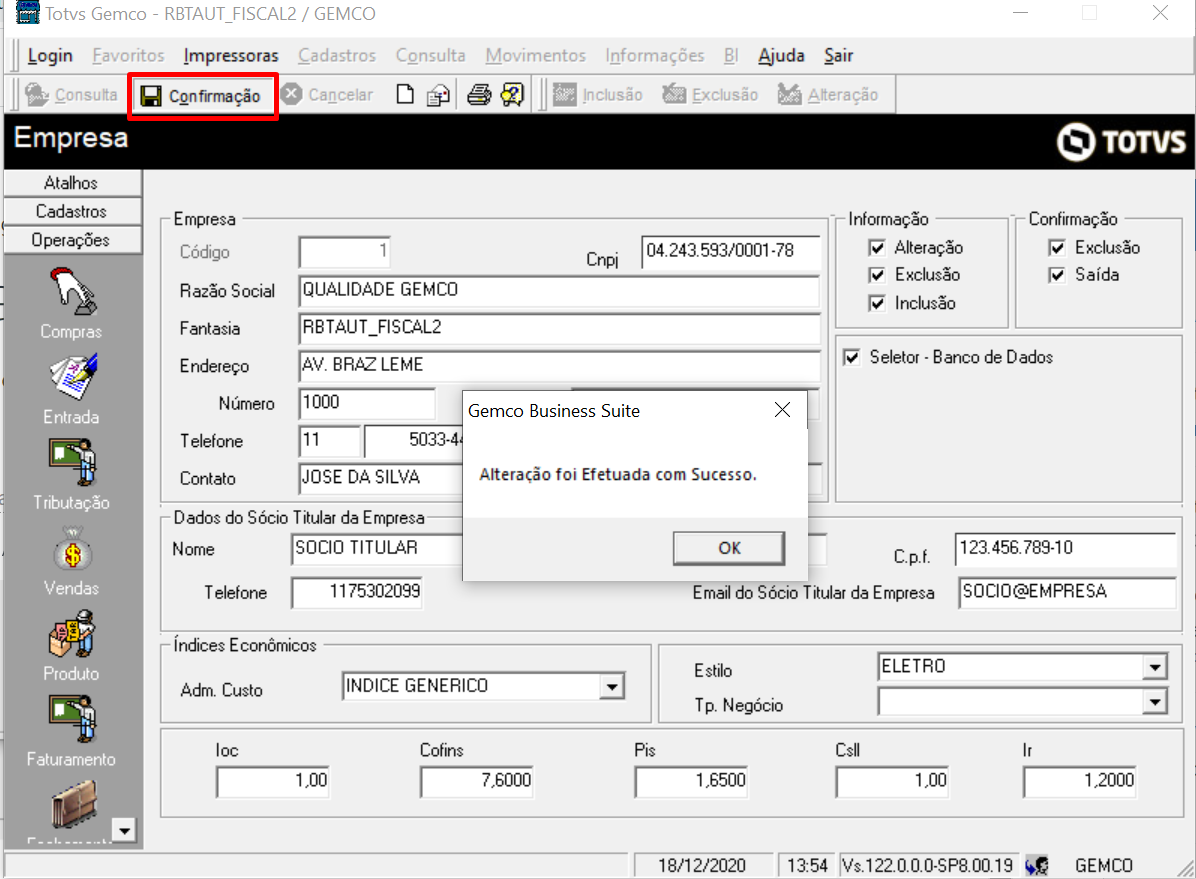Click the C.p.f. input field
1196x879 pixels.
click(x=1065, y=549)
